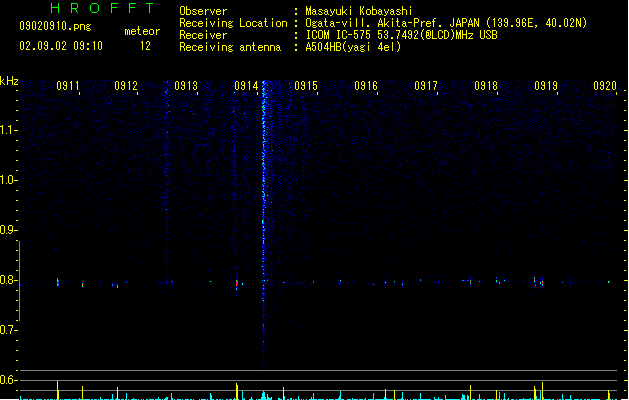Screen dimensions: 629x400
Task: Click the meteor count value 12
Action: (x=145, y=46)
